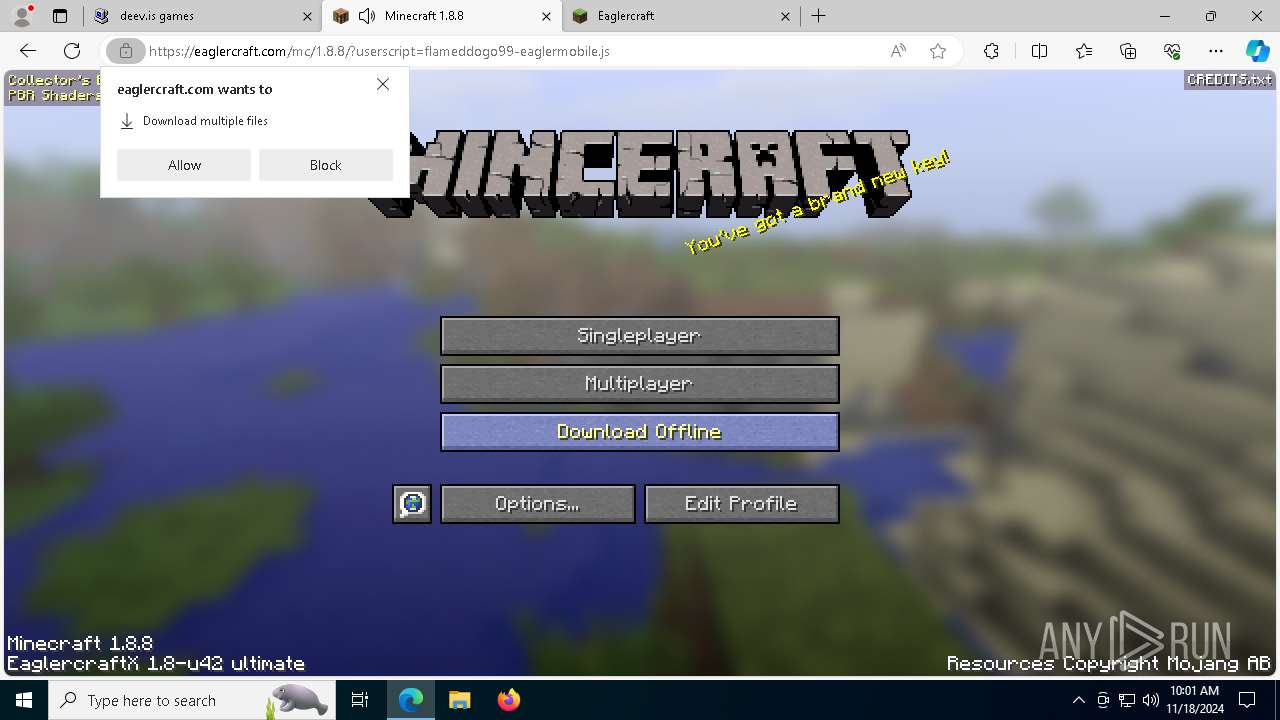Close the Minecraft 1.8.8 tab

(546, 16)
